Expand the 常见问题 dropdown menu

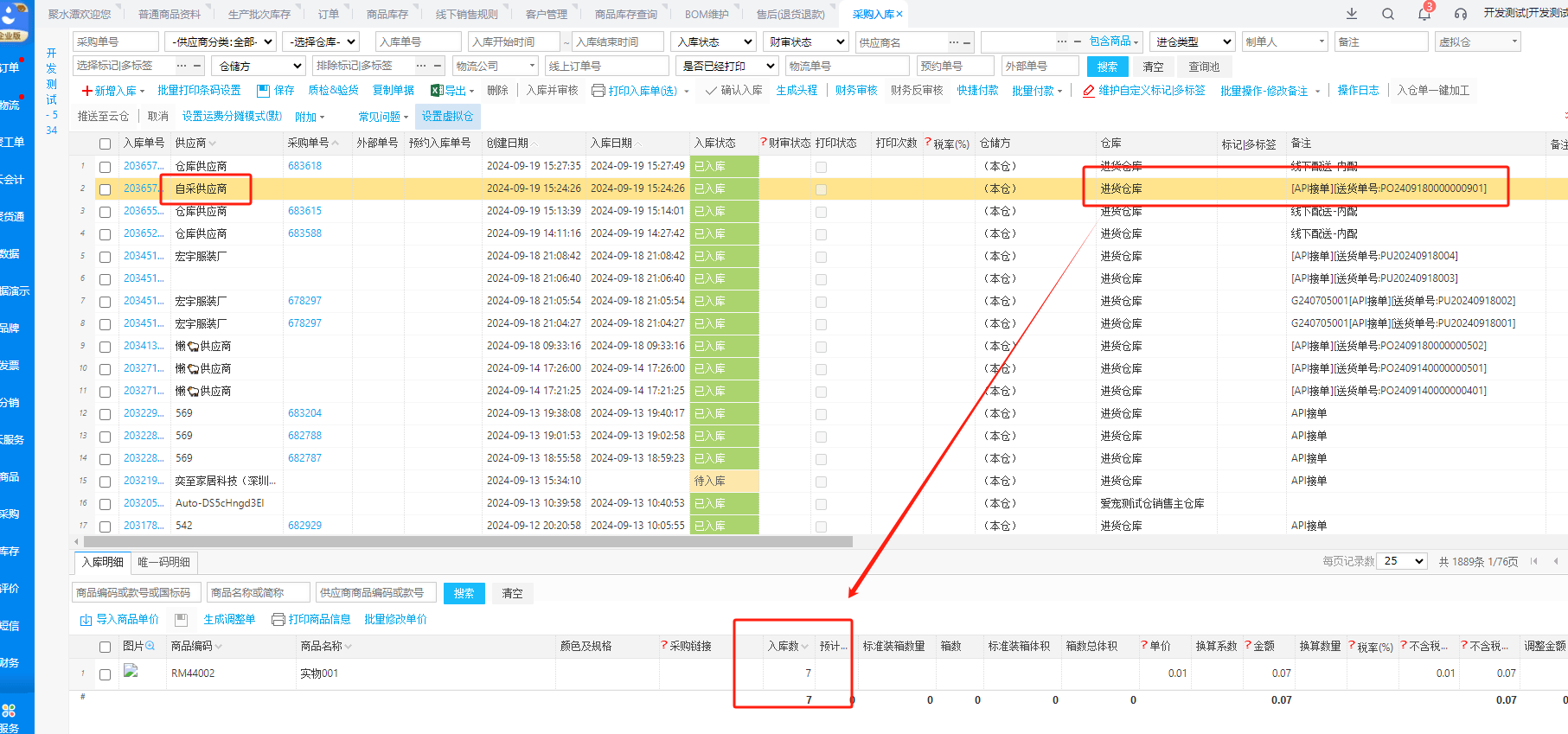click(x=383, y=117)
